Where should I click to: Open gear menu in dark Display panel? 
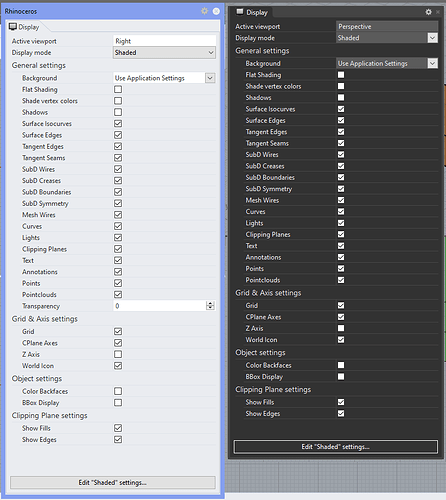click(x=428, y=12)
